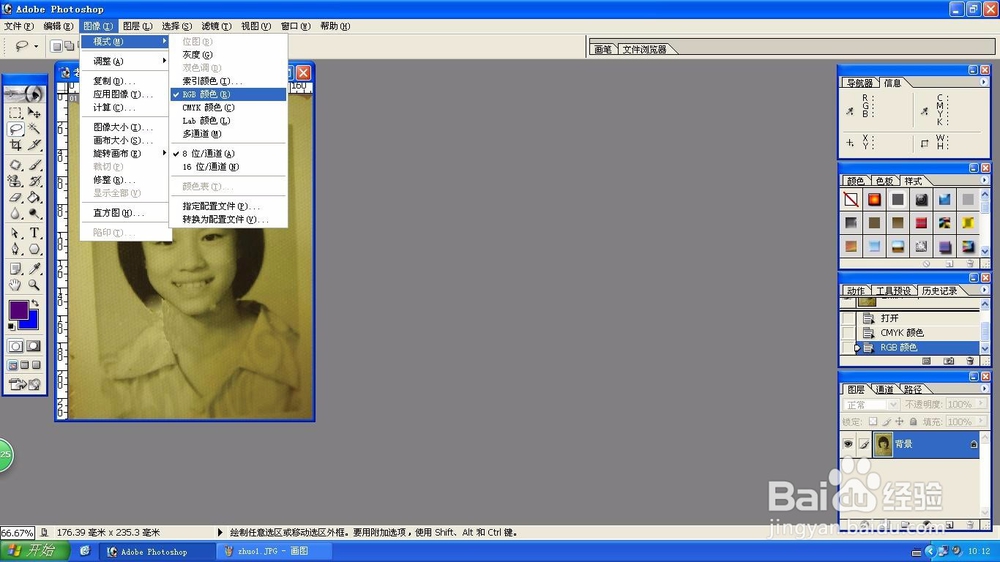Swap foreground and background colors

pos(35,303)
